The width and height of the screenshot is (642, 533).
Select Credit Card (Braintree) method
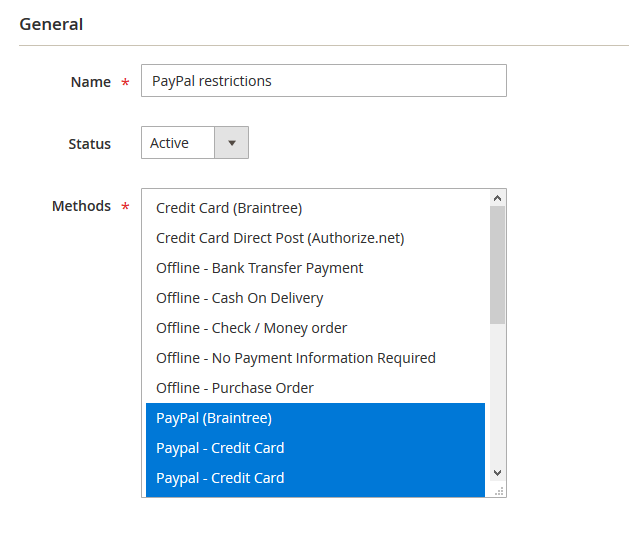pyautogui.click(x=229, y=208)
